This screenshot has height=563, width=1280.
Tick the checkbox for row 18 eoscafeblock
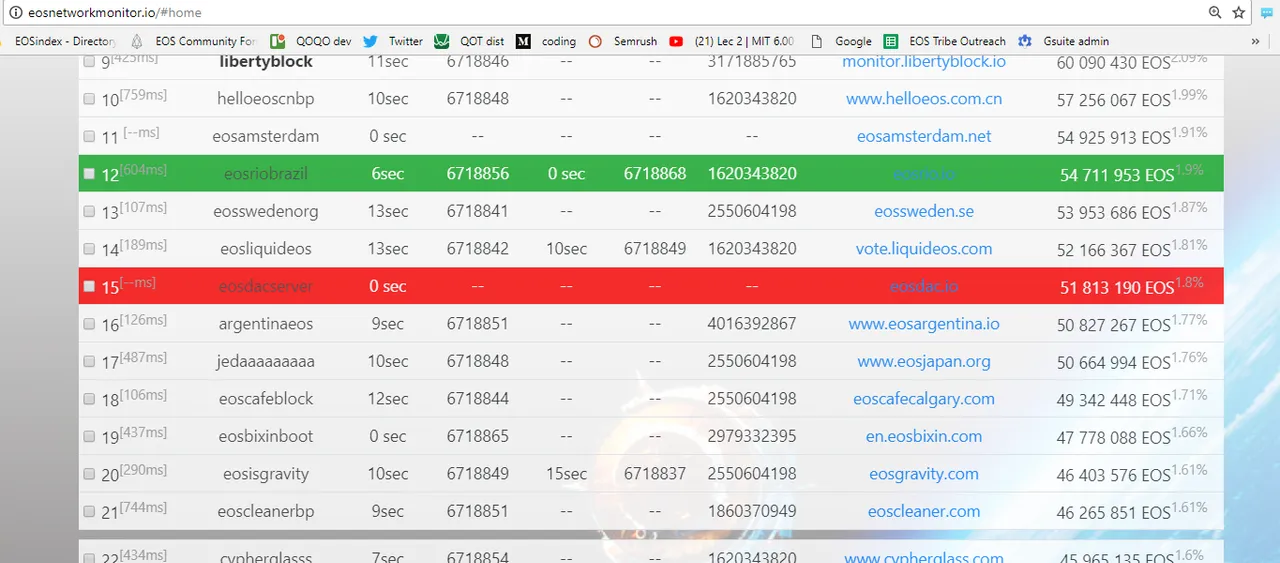[89, 399]
